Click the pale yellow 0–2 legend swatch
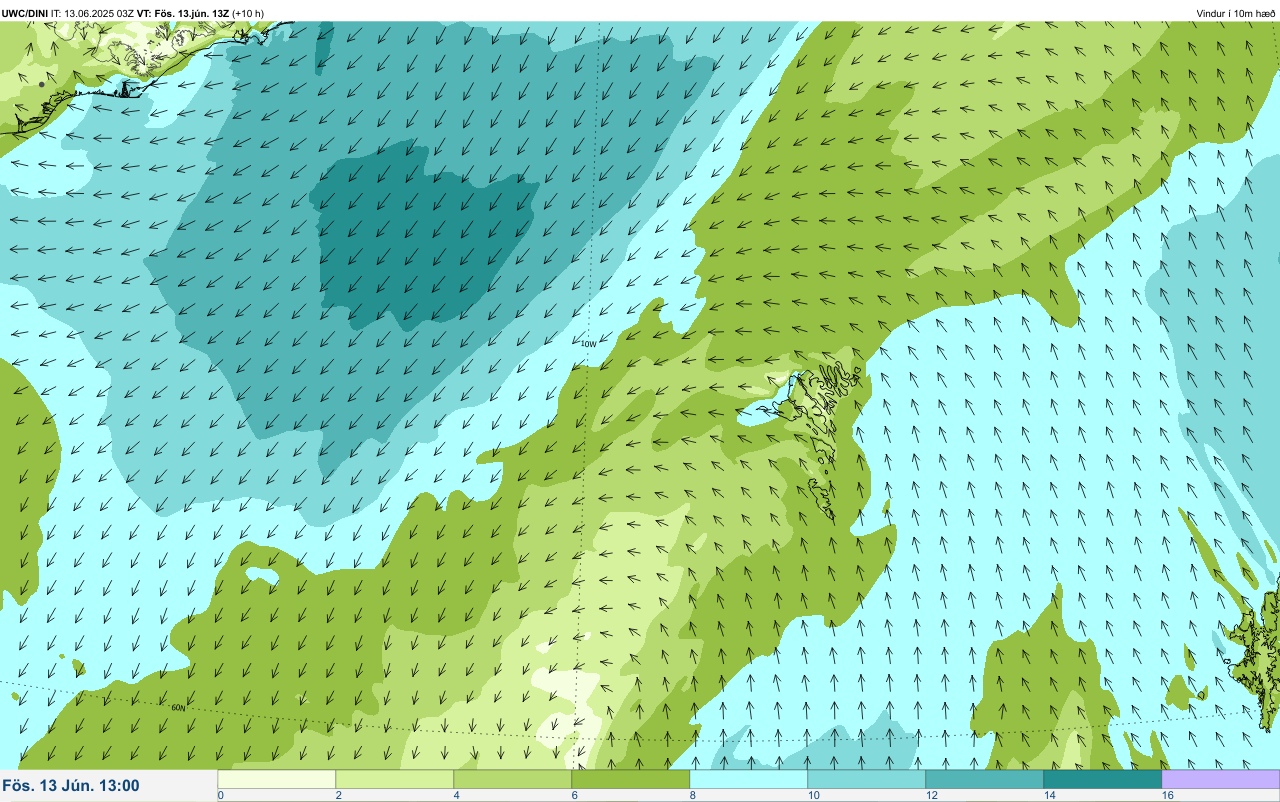 point(277,778)
